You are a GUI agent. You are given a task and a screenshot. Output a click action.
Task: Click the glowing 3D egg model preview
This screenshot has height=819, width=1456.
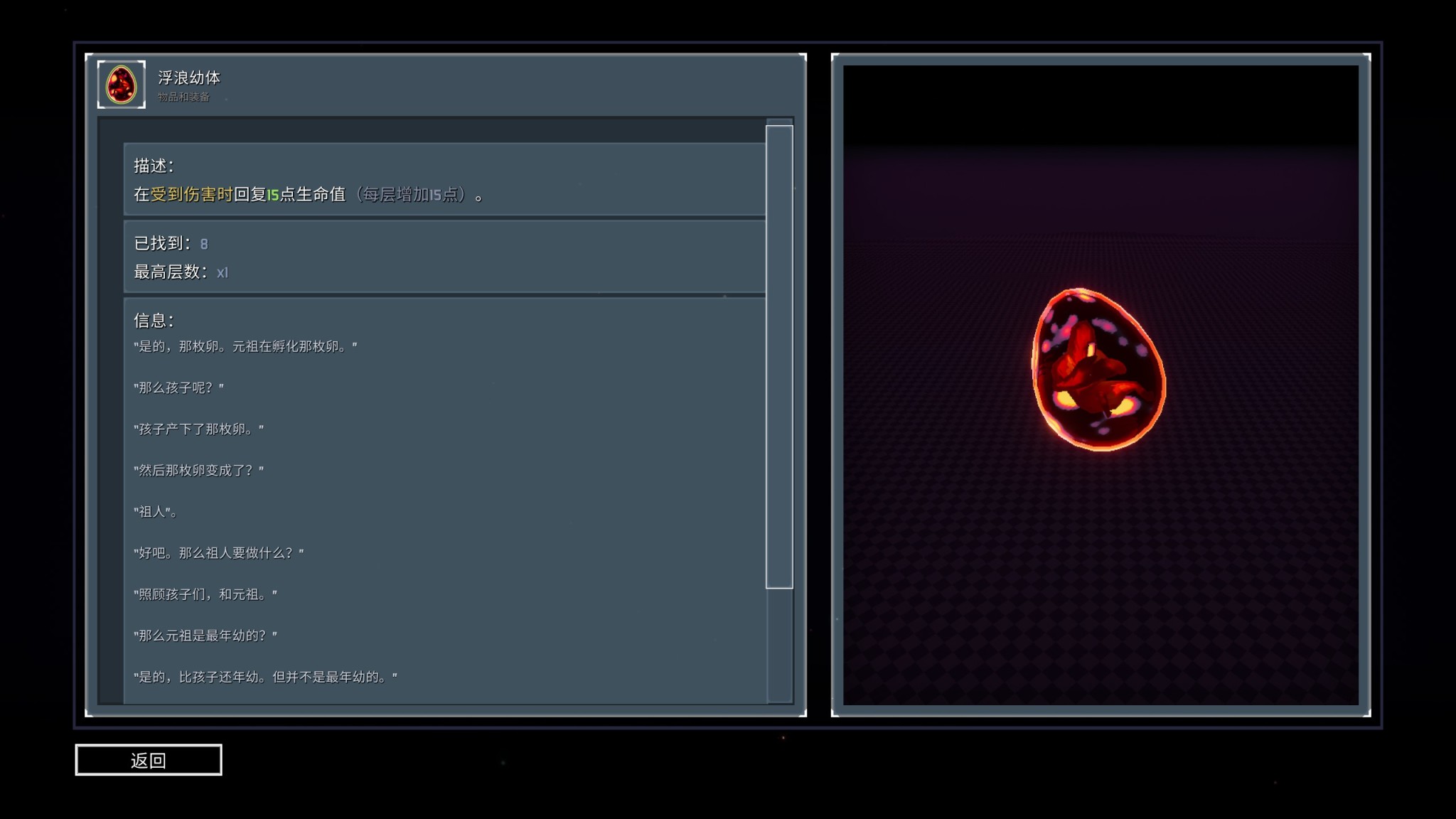point(1098,370)
